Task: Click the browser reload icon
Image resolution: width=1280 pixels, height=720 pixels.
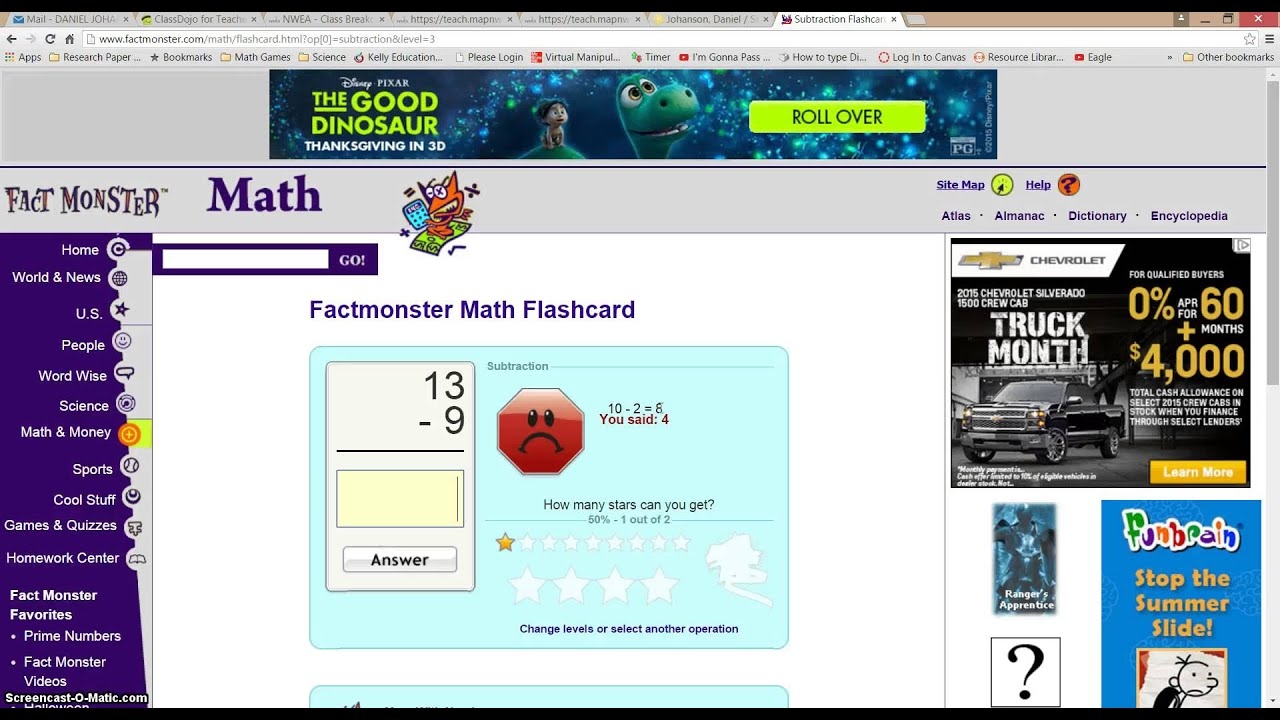Action: click(x=50, y=39)
